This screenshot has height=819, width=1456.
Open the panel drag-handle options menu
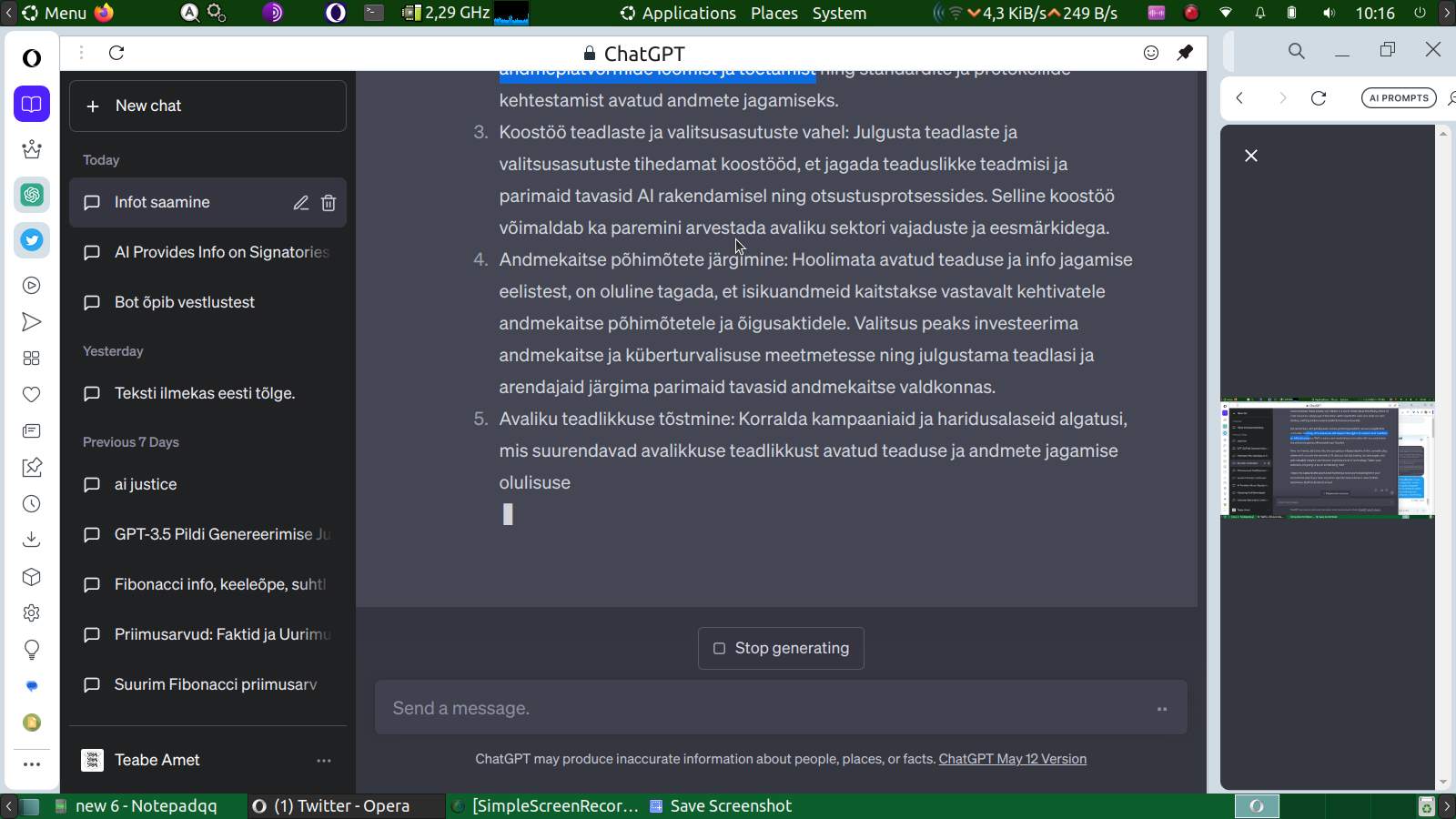pos(81,53)
